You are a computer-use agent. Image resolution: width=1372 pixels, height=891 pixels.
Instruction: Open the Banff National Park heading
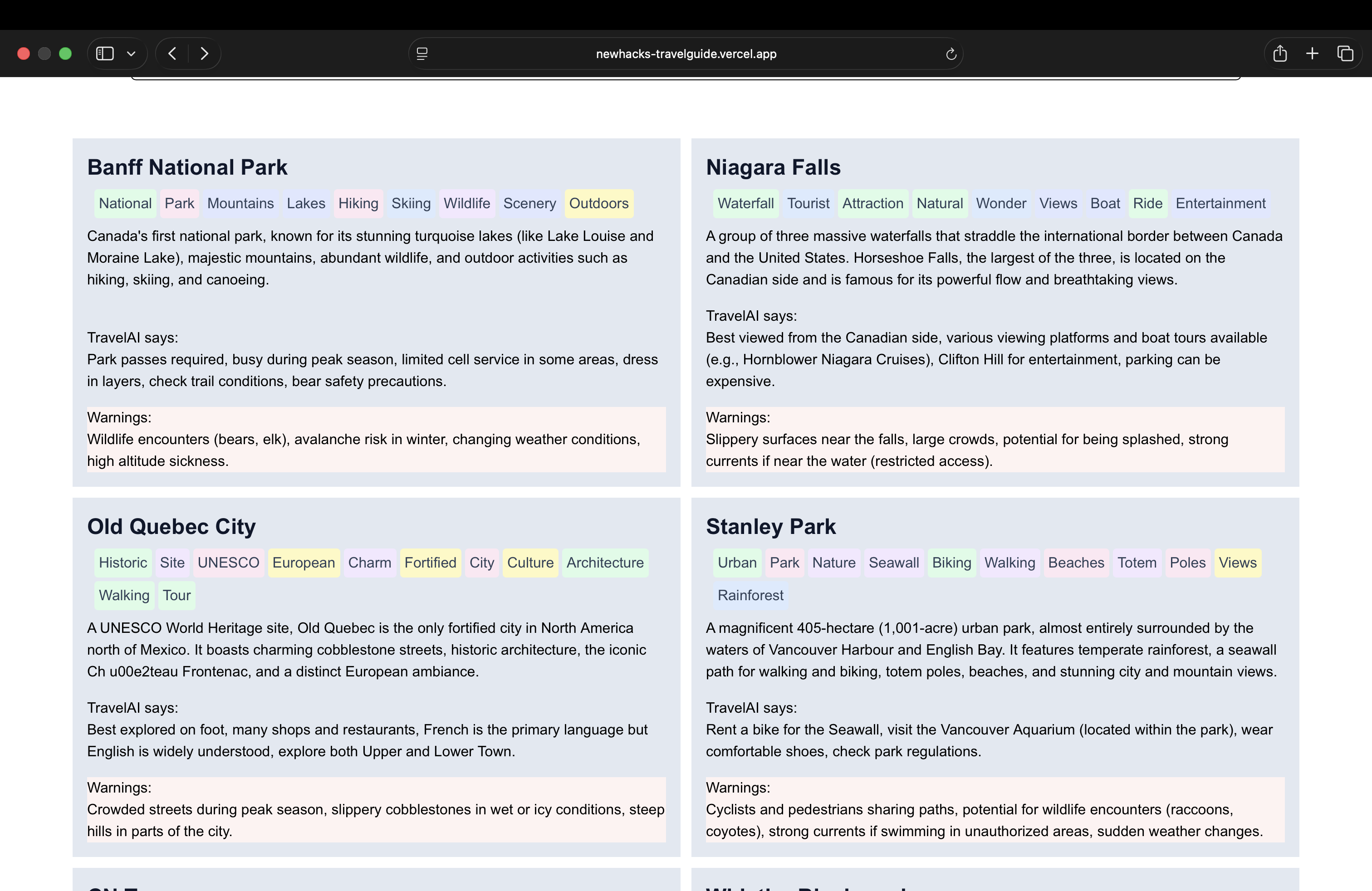(x=187, y=167)
